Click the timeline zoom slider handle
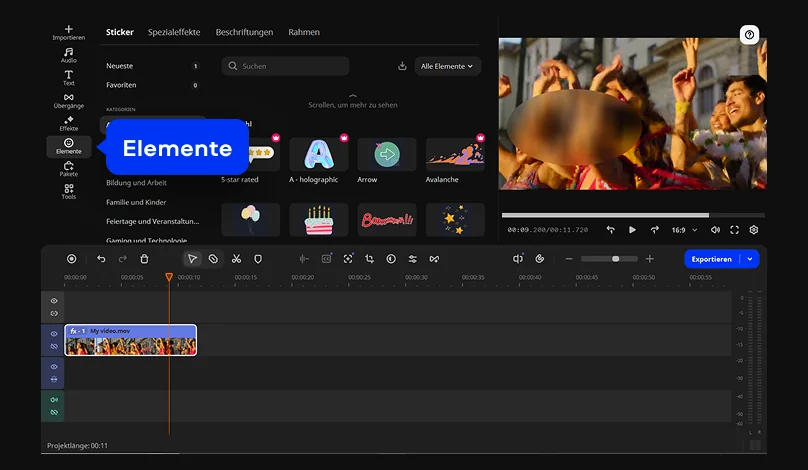Image resolution: width=808 pixels, height=470 pixels. tap(615, 259)
